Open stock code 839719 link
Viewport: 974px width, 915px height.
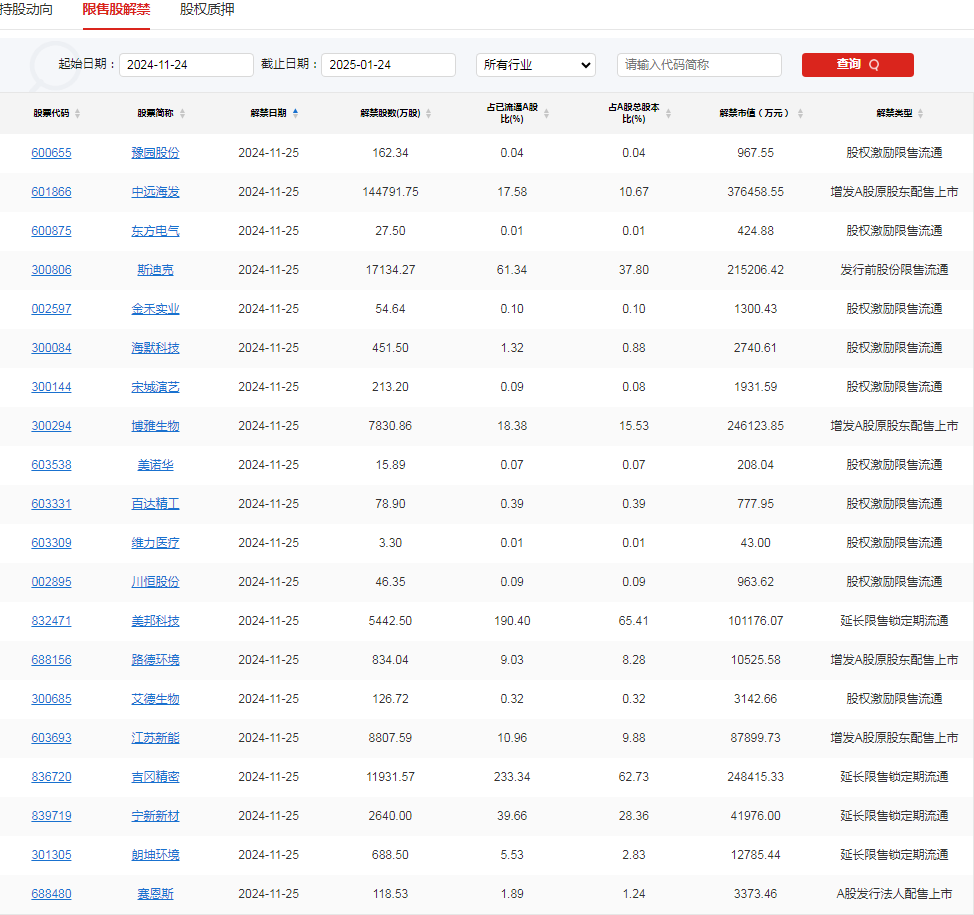(x=52, y=816)
